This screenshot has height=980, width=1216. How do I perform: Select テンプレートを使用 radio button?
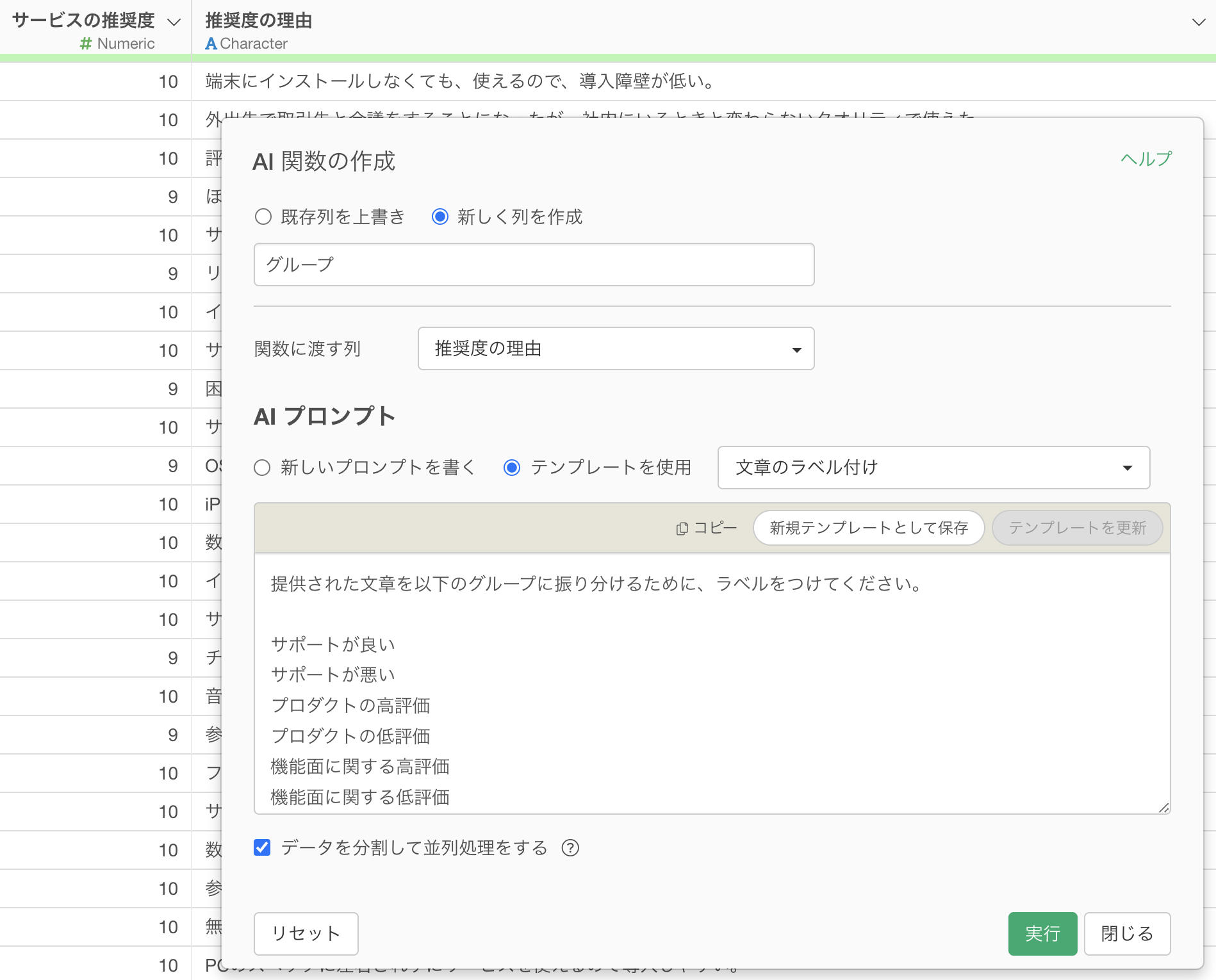pyautogui.click(x=512, y=468)
